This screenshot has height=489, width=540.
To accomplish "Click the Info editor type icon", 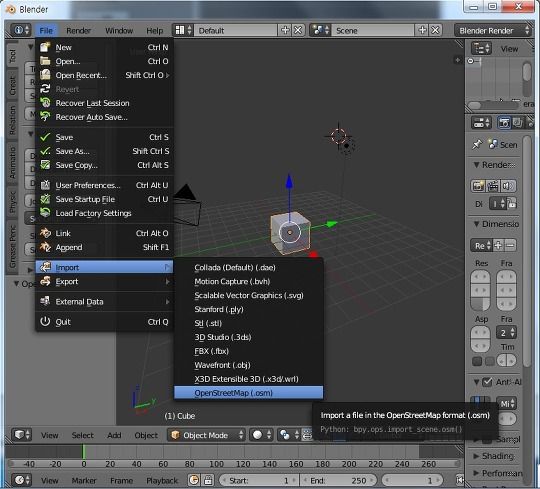I will [21, 30].
